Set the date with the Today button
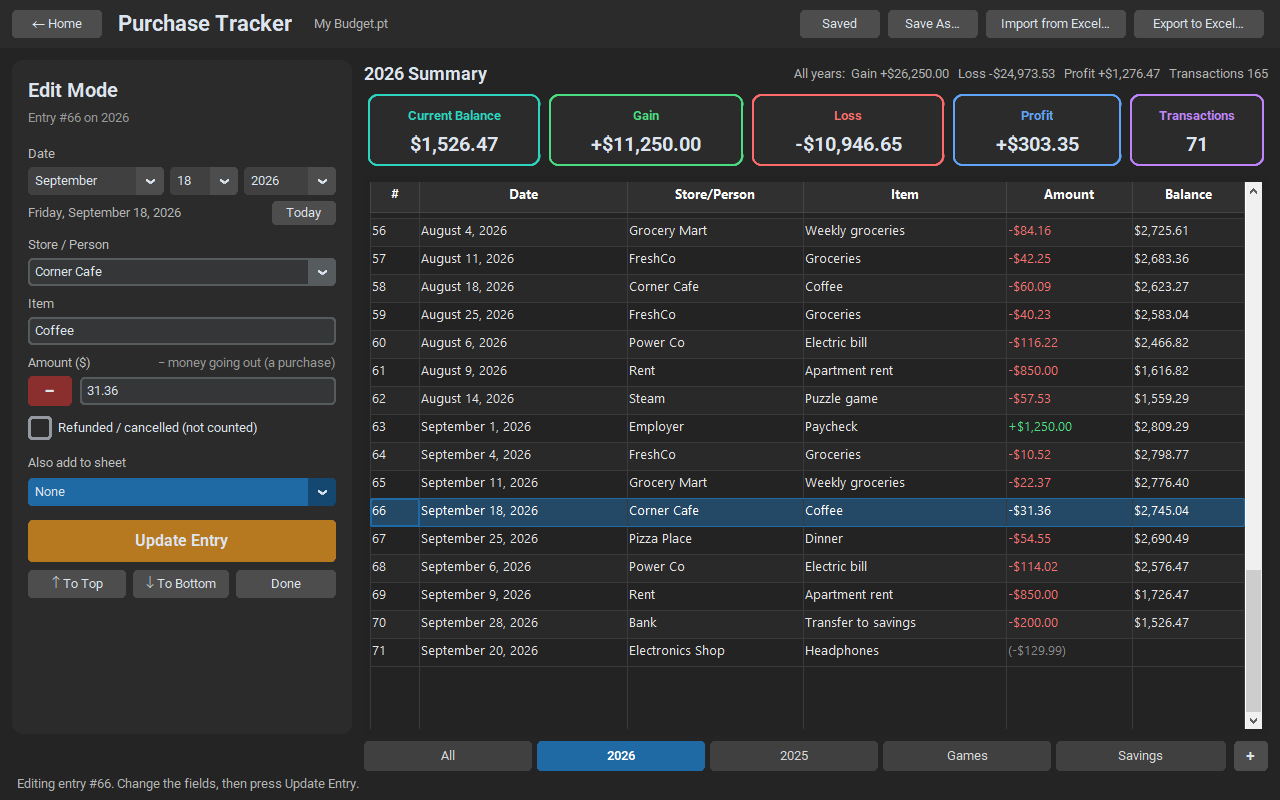The image size is (1280, 800). click(304, 213)
